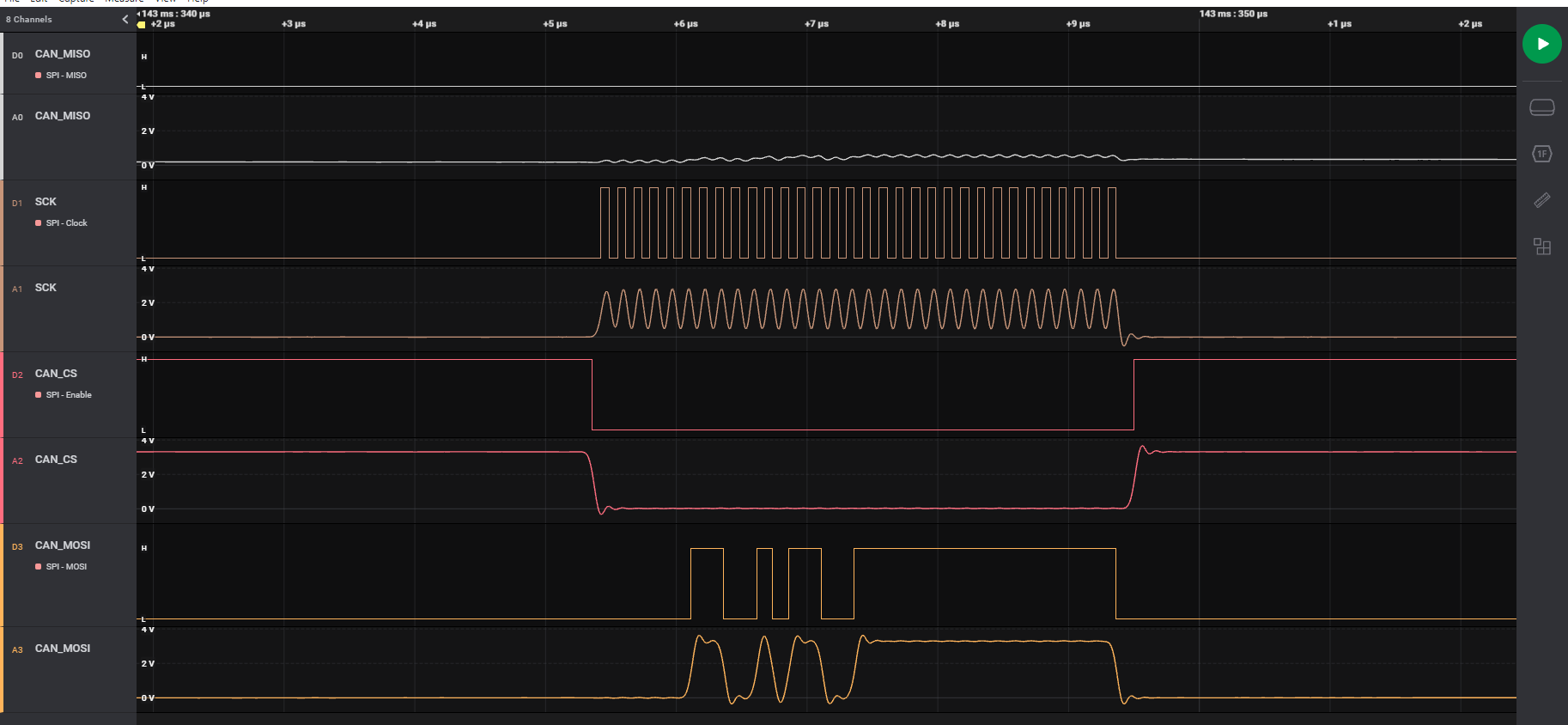Select the D0 CAN_MISO channel label
The width and height of the screenshot is (1568, 725).
tap(63, 54)
